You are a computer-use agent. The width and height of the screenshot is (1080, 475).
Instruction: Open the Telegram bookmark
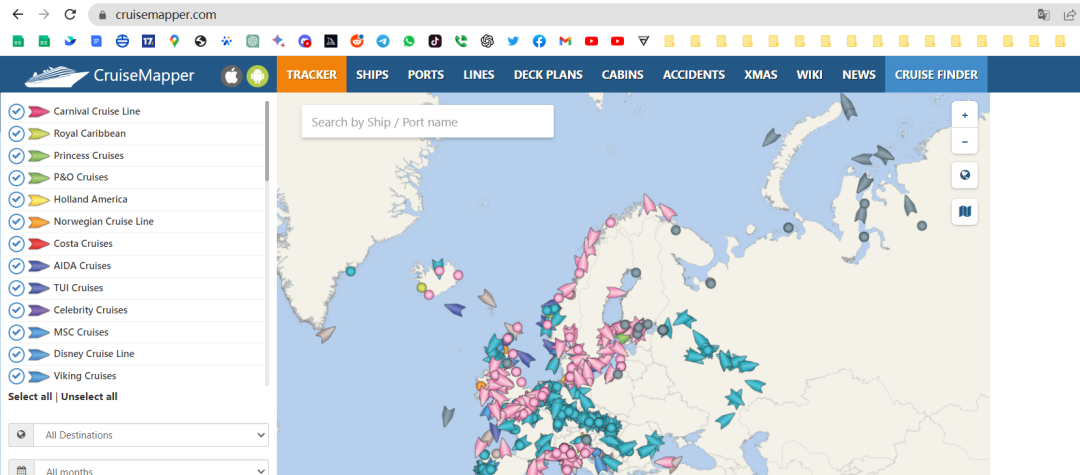pyautogui.click(x=383, y=41)
